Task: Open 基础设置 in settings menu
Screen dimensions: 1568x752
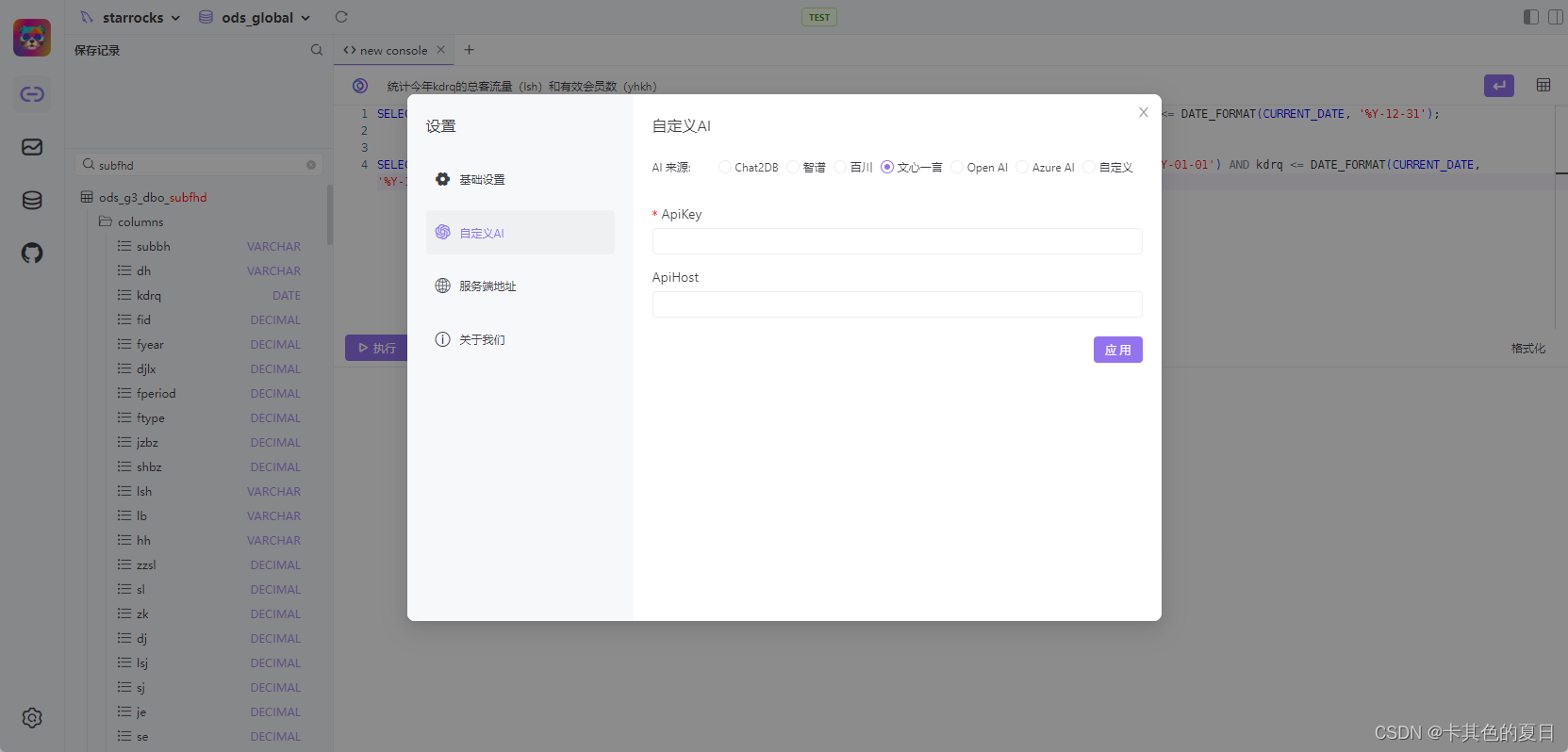Action: tap(520, 179)
